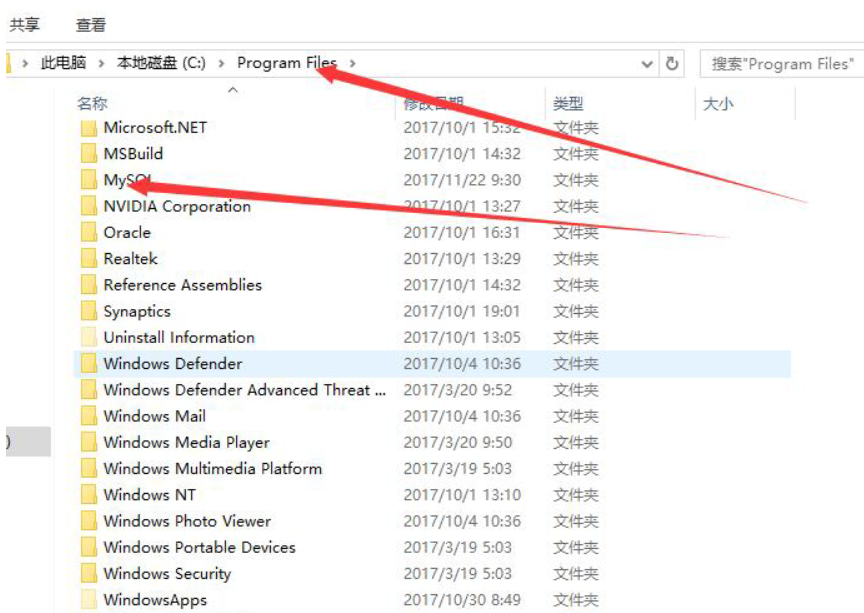Open the 查看 ribbon tab
This screenshot has height=613, width=864.
point(91,25)
